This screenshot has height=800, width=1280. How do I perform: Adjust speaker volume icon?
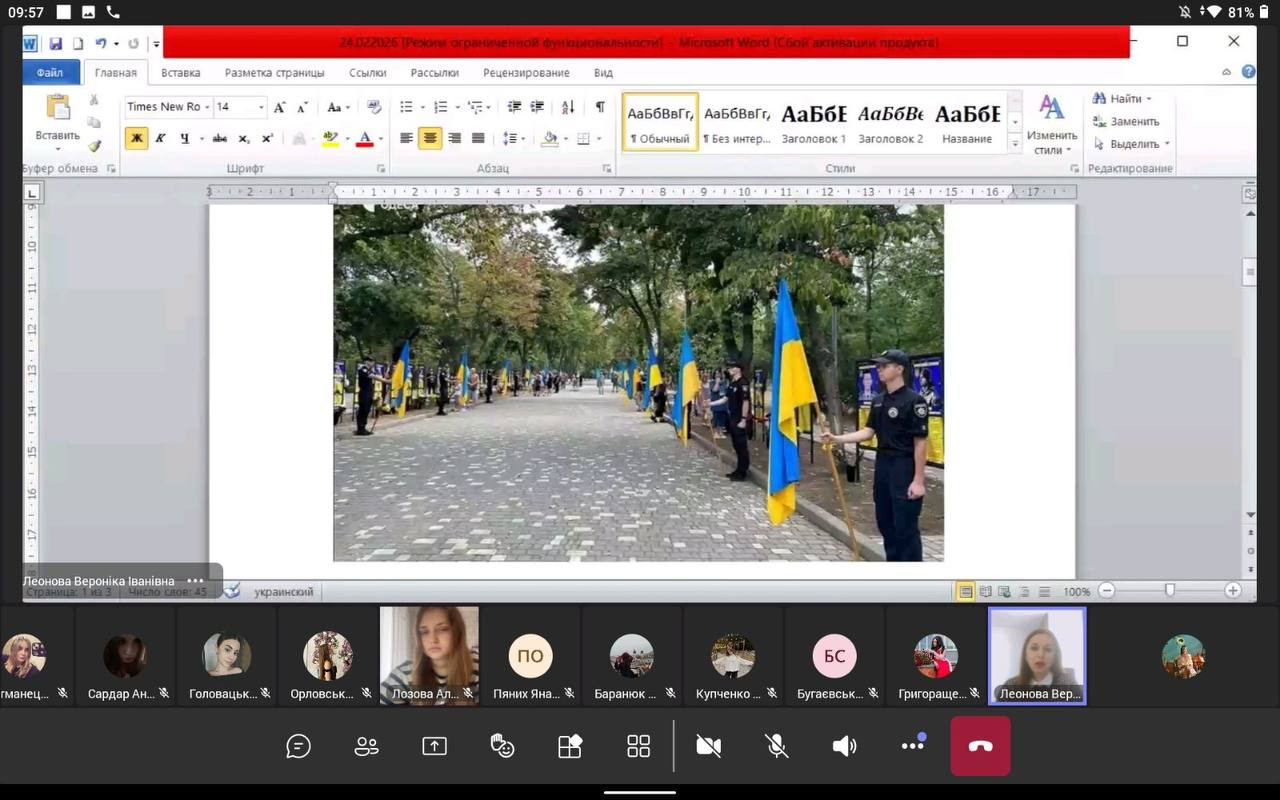(845, 746)
